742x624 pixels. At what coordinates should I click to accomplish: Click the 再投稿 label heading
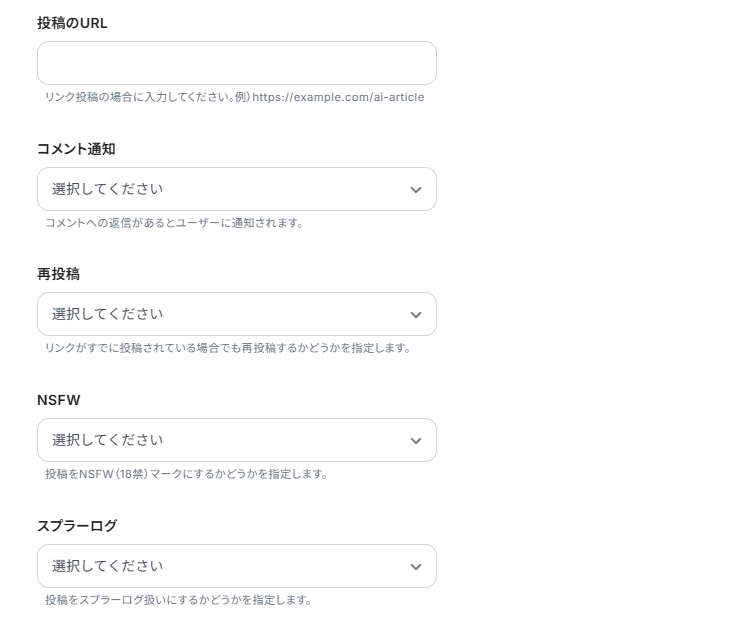(x=58, y=274)
